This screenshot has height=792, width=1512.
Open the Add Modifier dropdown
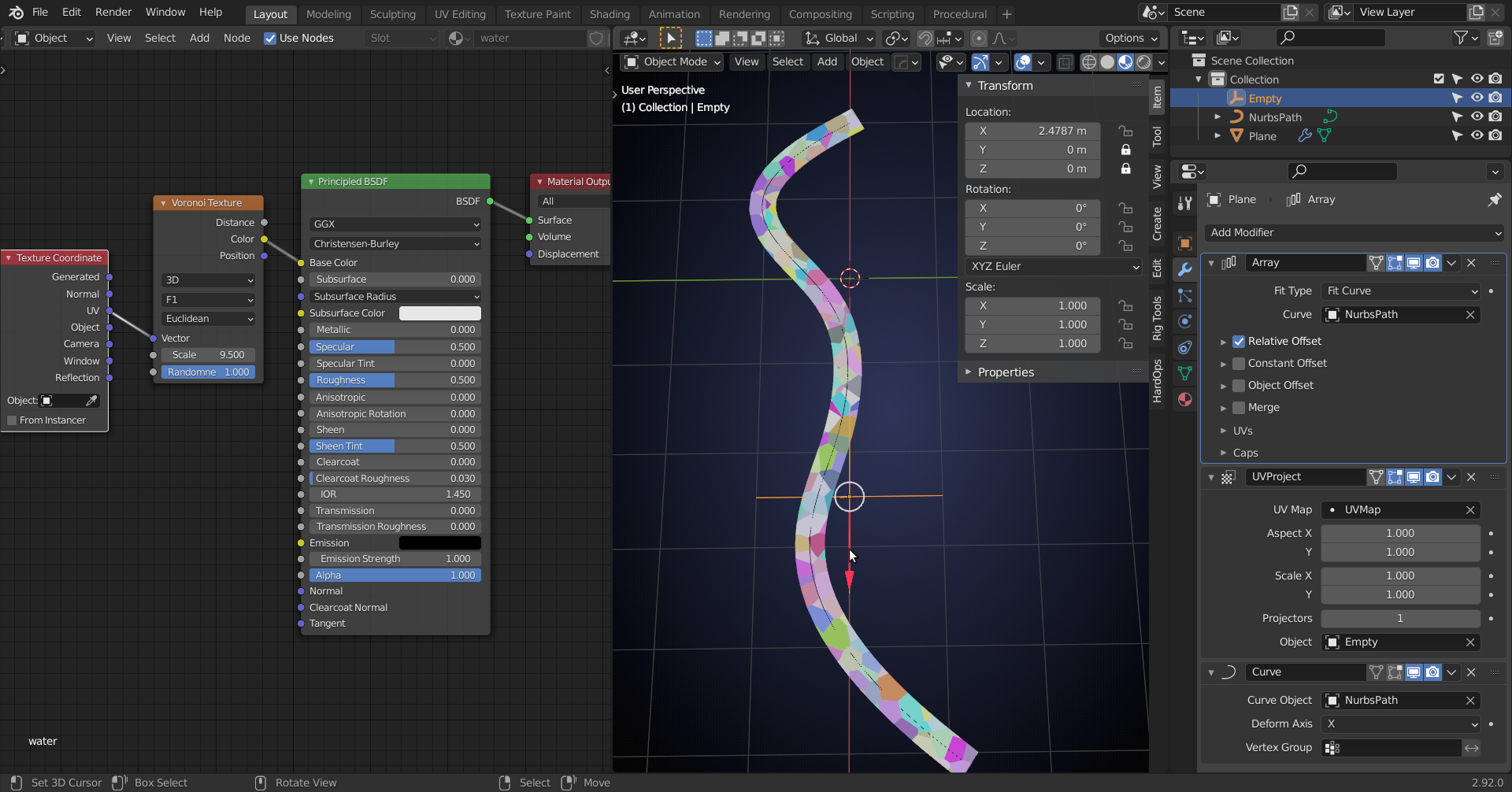point(1354,233)
